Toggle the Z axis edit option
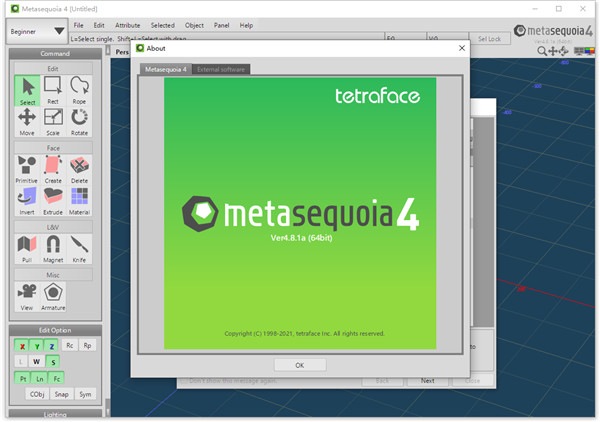 [x=51, y=346]
